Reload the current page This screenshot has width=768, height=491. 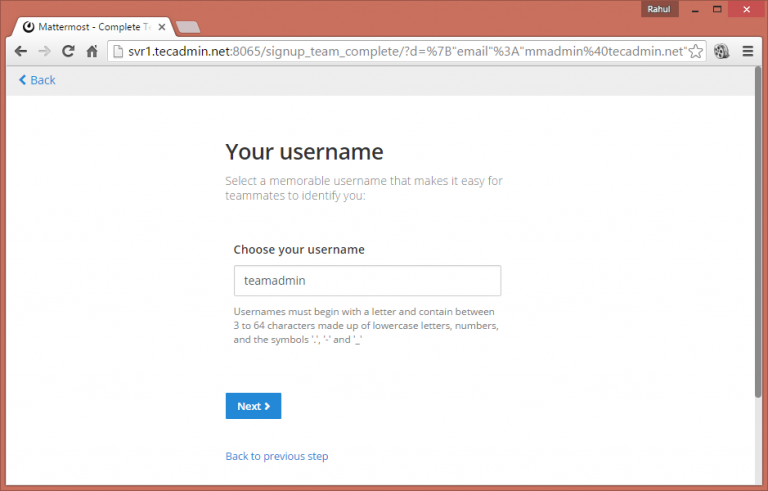[68, 51]
